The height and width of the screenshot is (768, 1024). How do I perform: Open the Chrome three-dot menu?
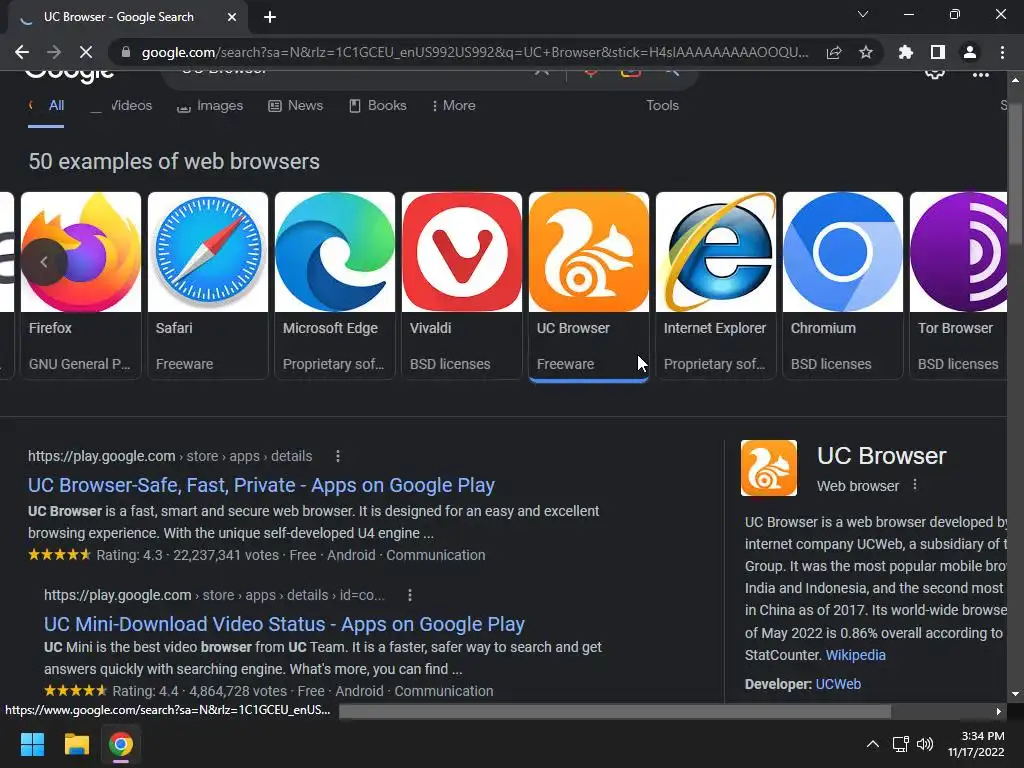click(1002, 52)
